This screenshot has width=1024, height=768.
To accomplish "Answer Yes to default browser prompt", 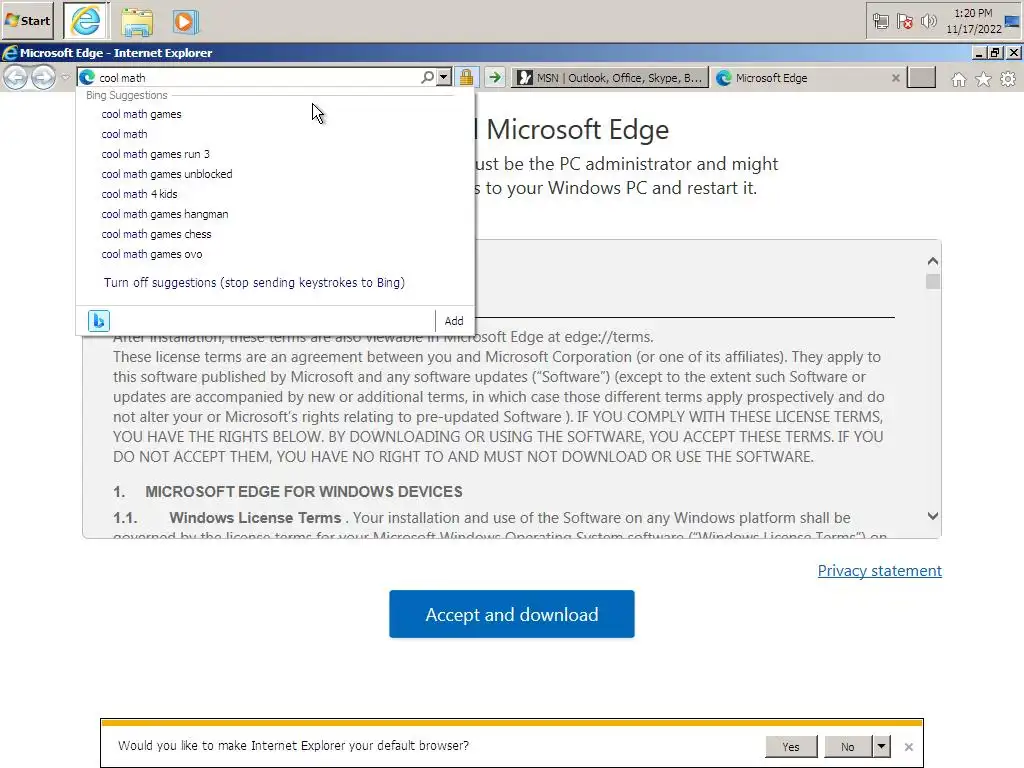I will click(791, 746).
